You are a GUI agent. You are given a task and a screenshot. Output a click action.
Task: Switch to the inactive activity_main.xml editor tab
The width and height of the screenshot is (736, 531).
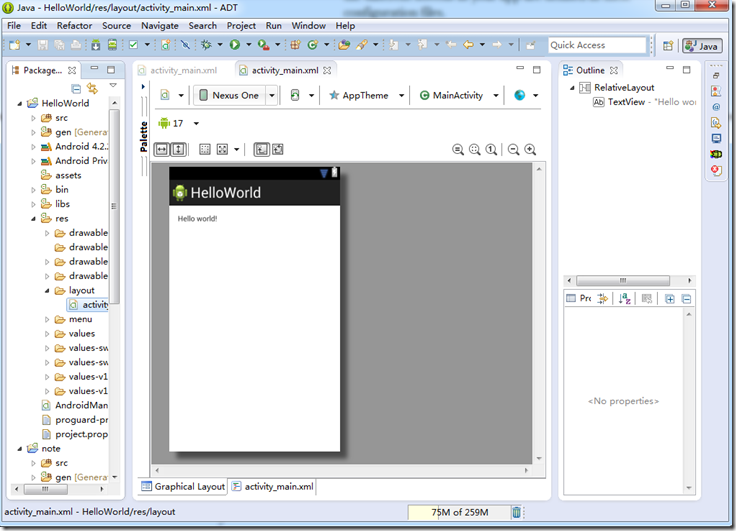178,70
